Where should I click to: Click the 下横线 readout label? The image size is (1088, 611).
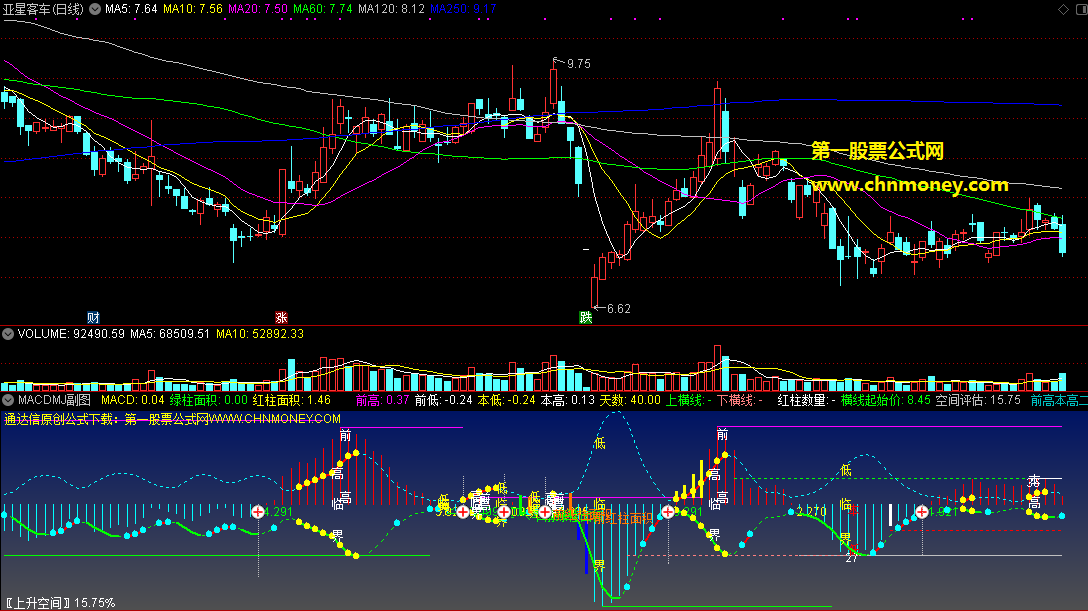click(x=740, y=400)
